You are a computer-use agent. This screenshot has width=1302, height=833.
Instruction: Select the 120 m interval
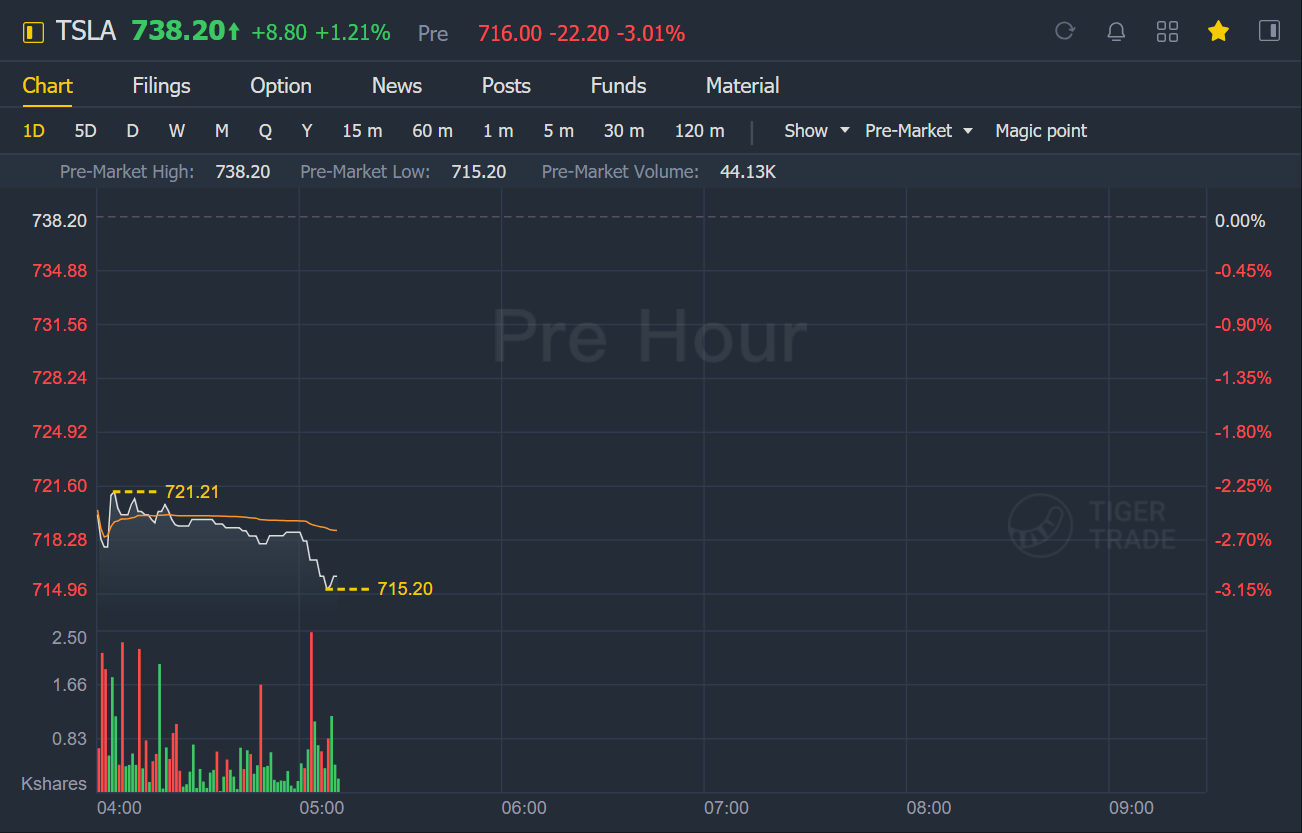[700, 131]
